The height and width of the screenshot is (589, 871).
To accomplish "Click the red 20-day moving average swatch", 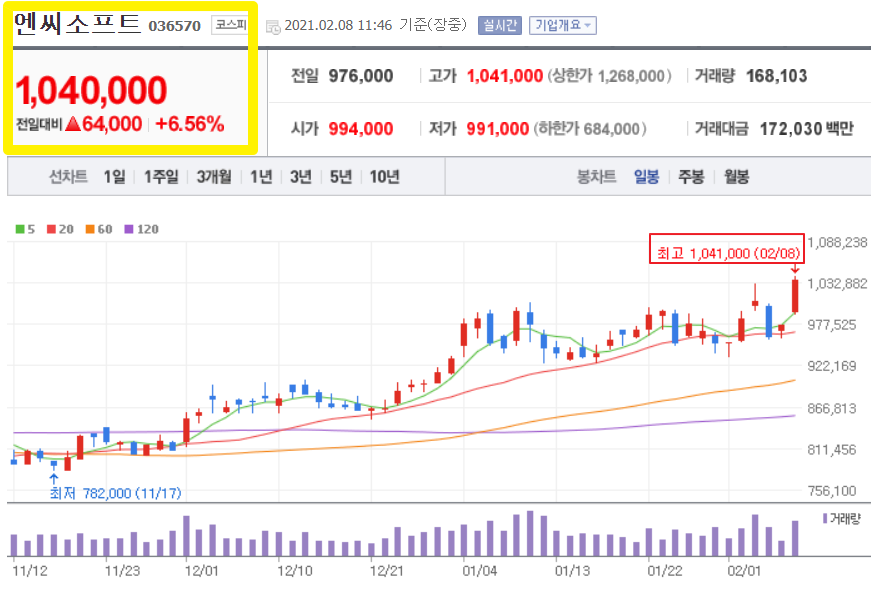I will pyautogui.click(x=52, y=229).
